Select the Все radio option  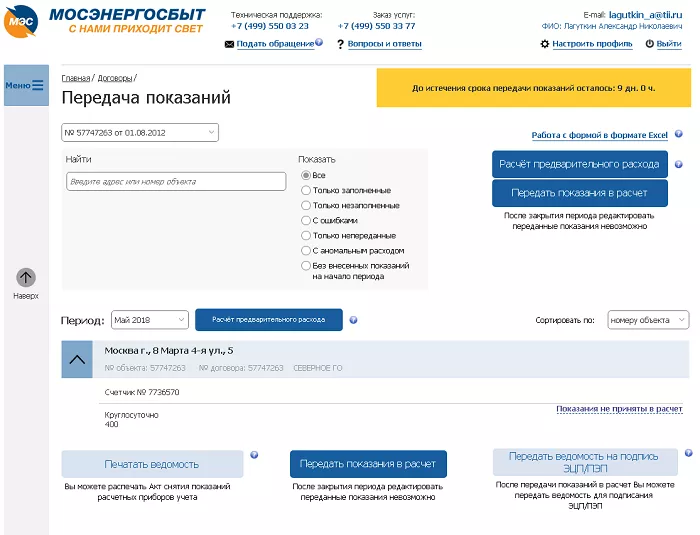[x=306, y=175]
